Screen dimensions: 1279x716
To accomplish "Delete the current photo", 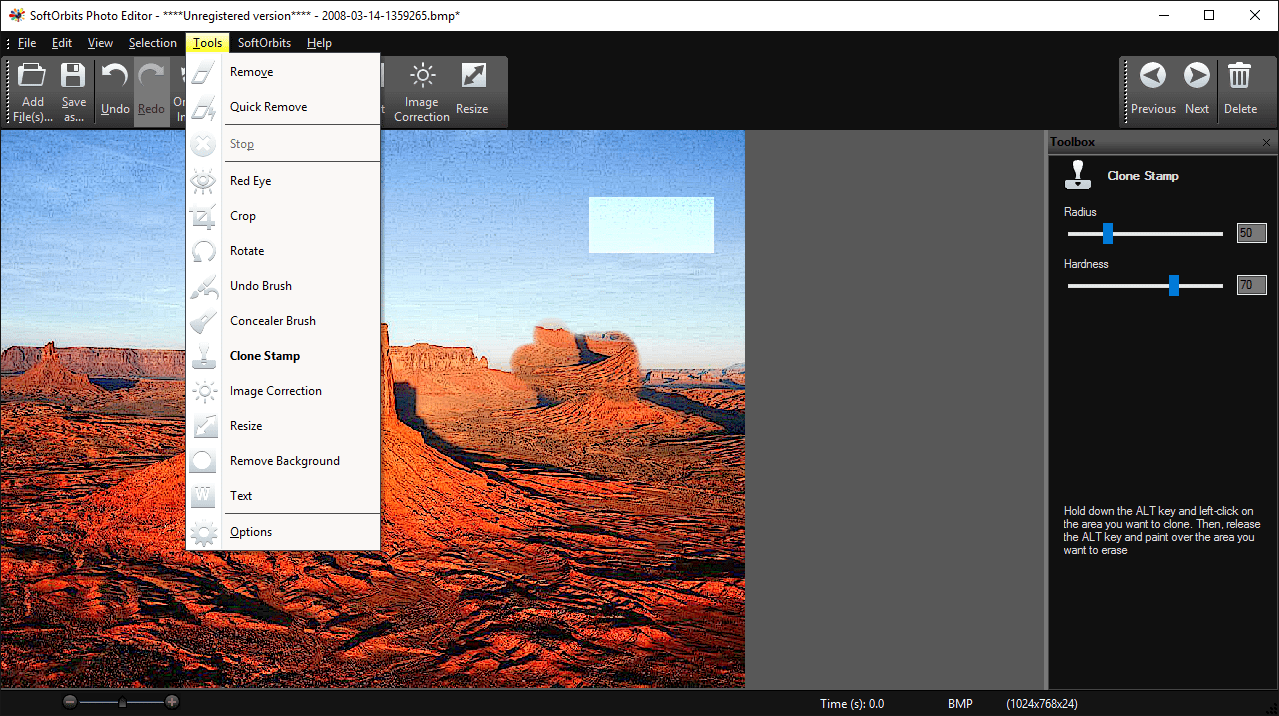I will [x=1240, y=88].
